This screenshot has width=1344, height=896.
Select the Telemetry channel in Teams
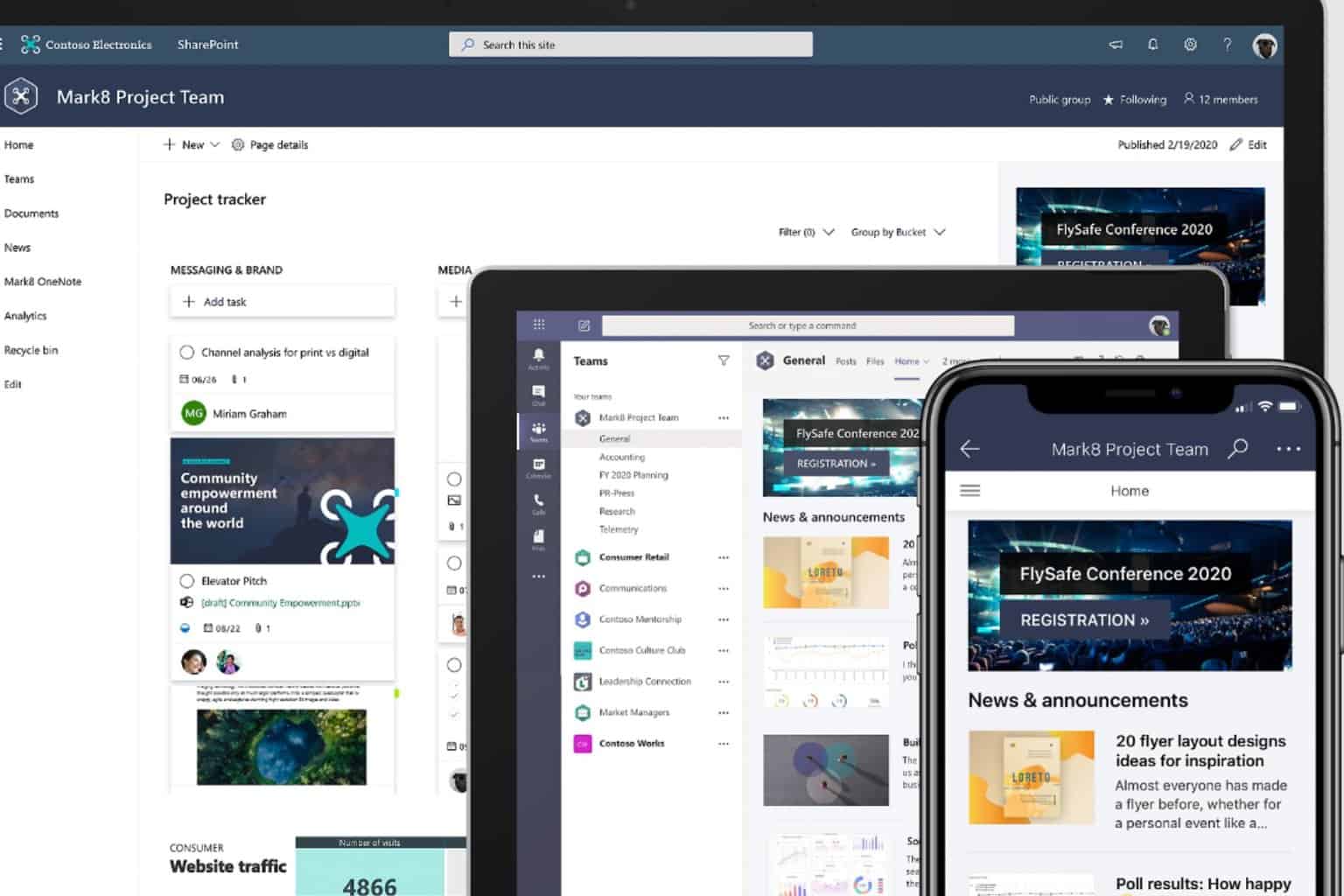click(x=619, y=529)
